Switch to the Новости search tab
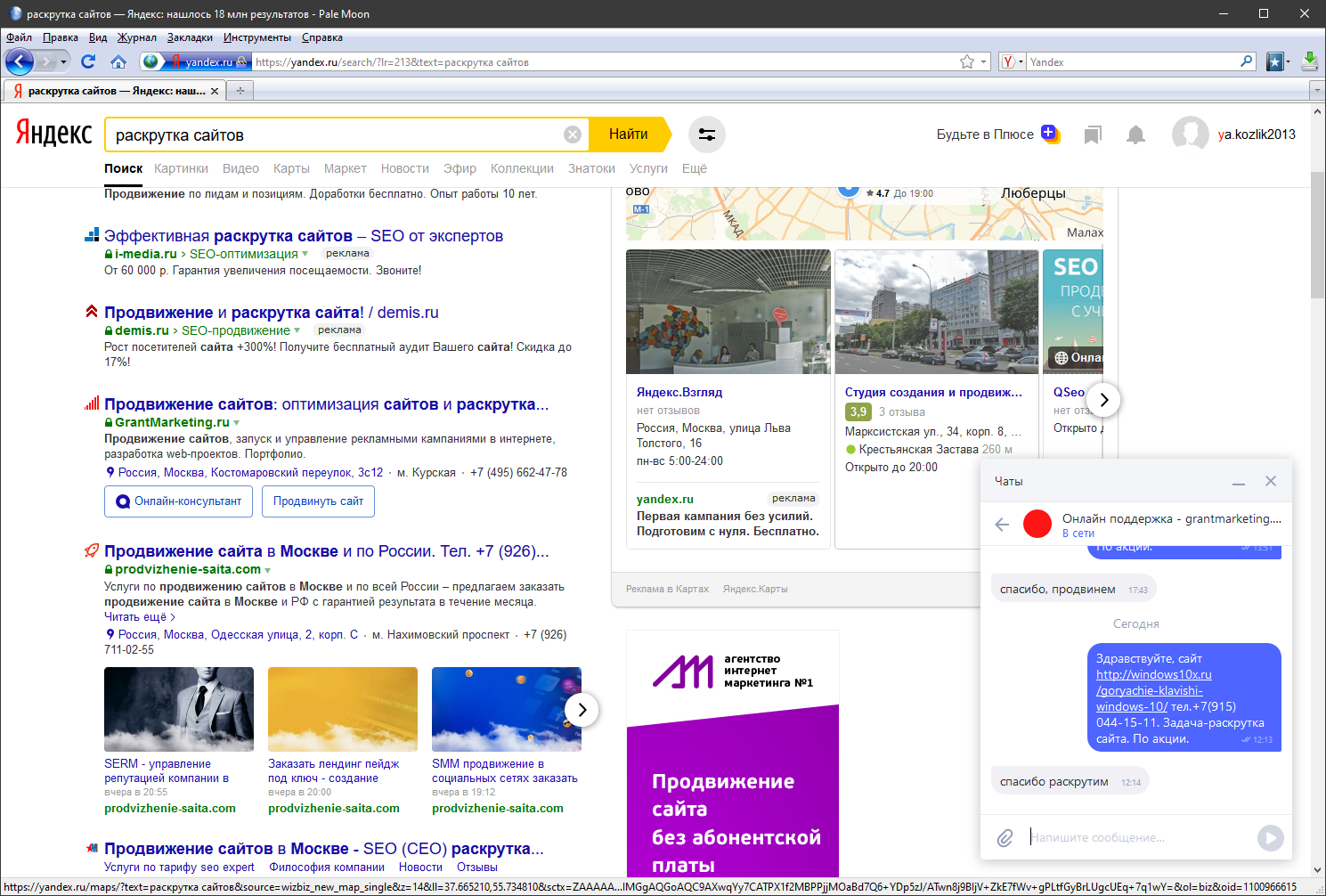1326x896 pixels. coord(404,168)
